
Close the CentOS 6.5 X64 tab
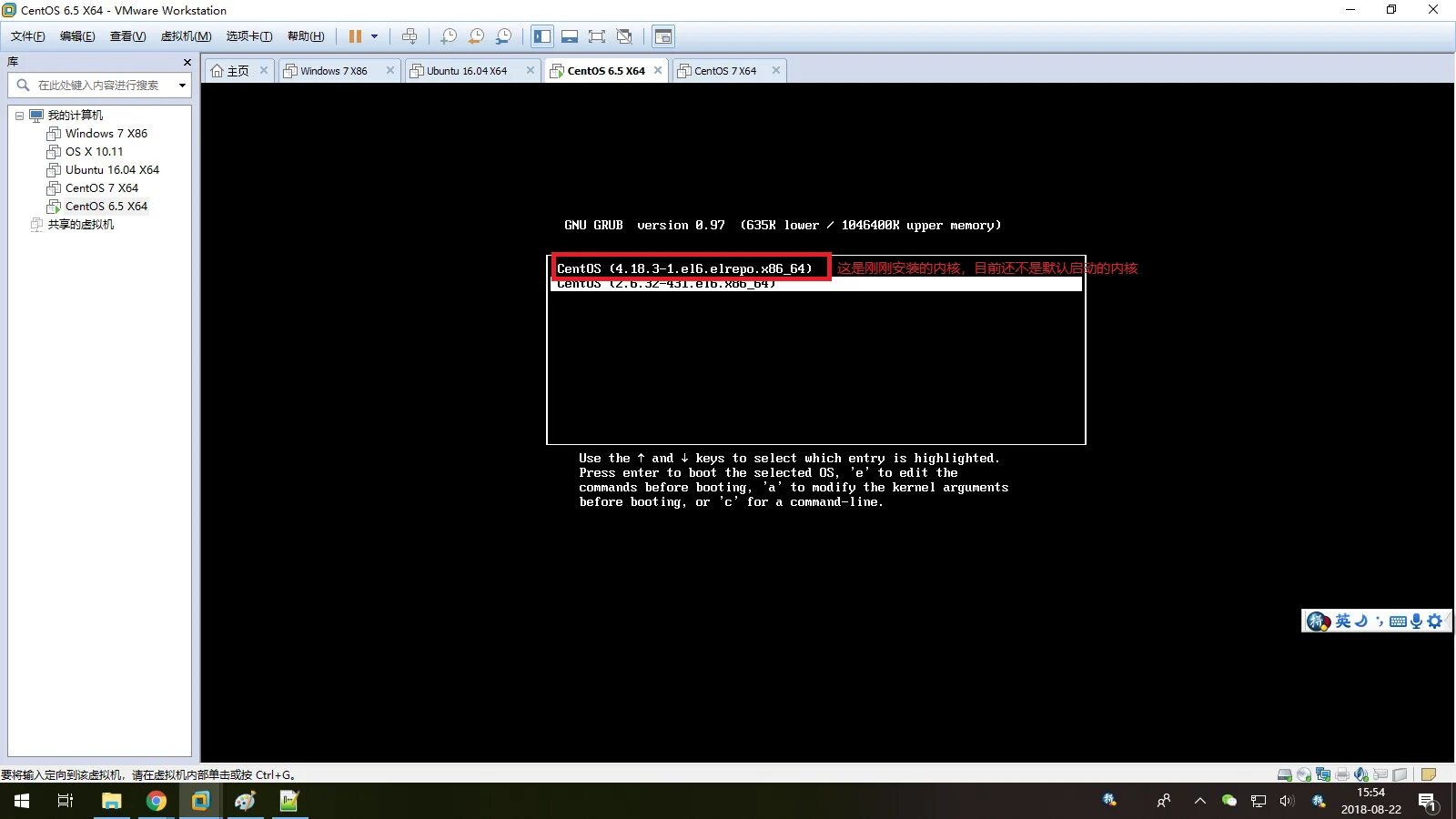[x=658, y=70]
